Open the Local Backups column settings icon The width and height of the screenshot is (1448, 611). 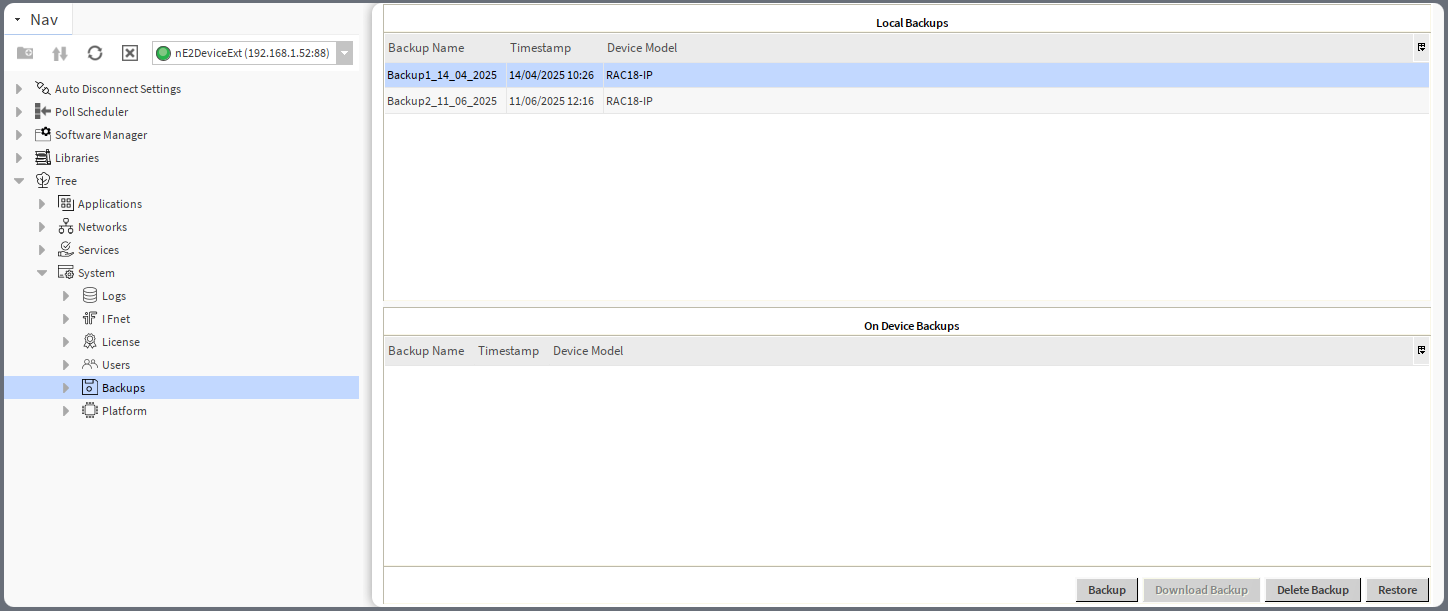pos(1421,47)
